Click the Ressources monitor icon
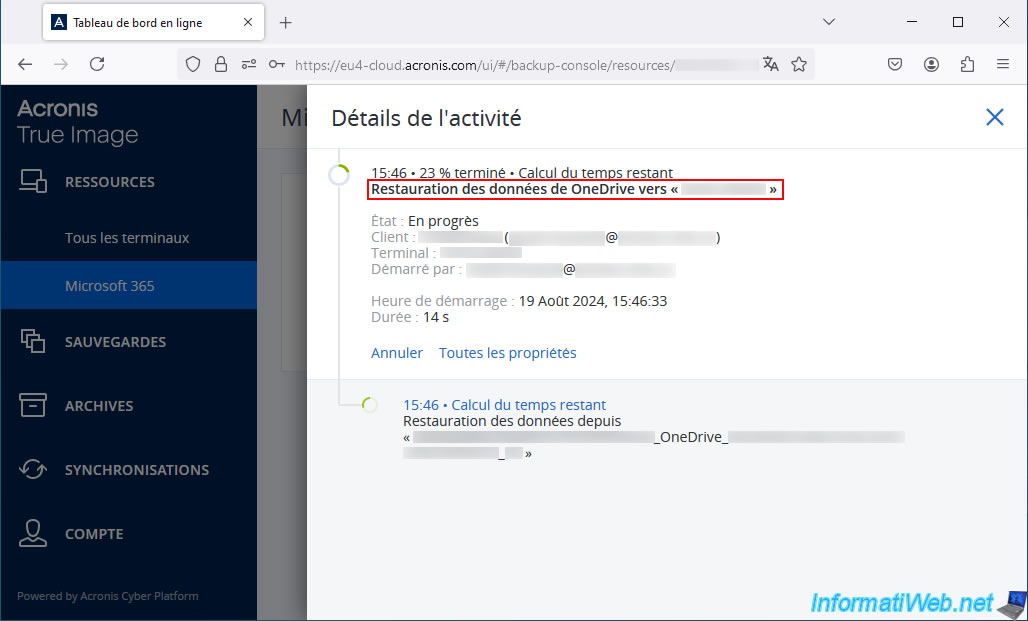This screenshot has height=621, width=1028. pyautogui.click(x=33, y=181)
